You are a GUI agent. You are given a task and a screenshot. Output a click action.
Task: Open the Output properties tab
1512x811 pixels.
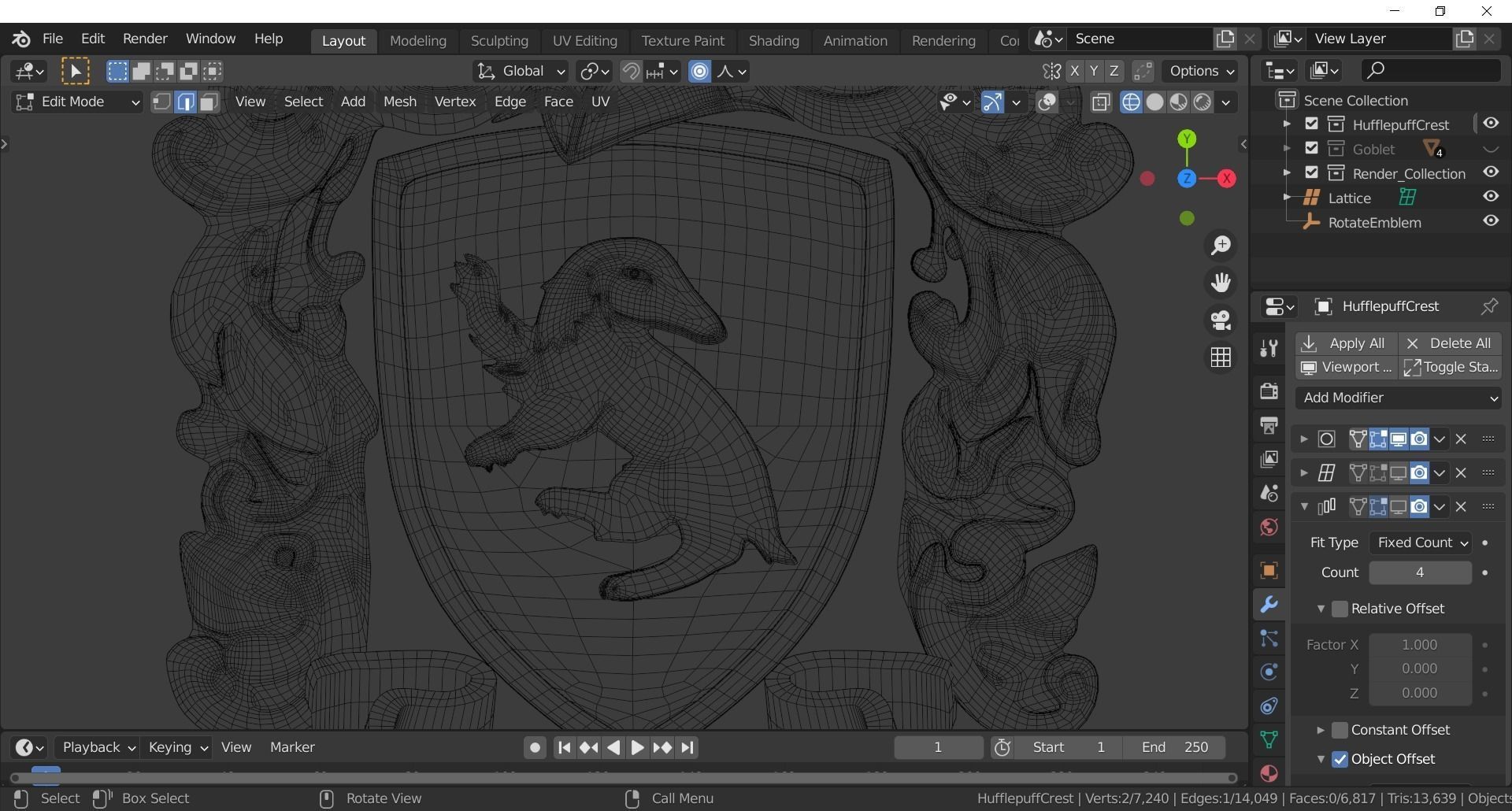[1269, 425]
